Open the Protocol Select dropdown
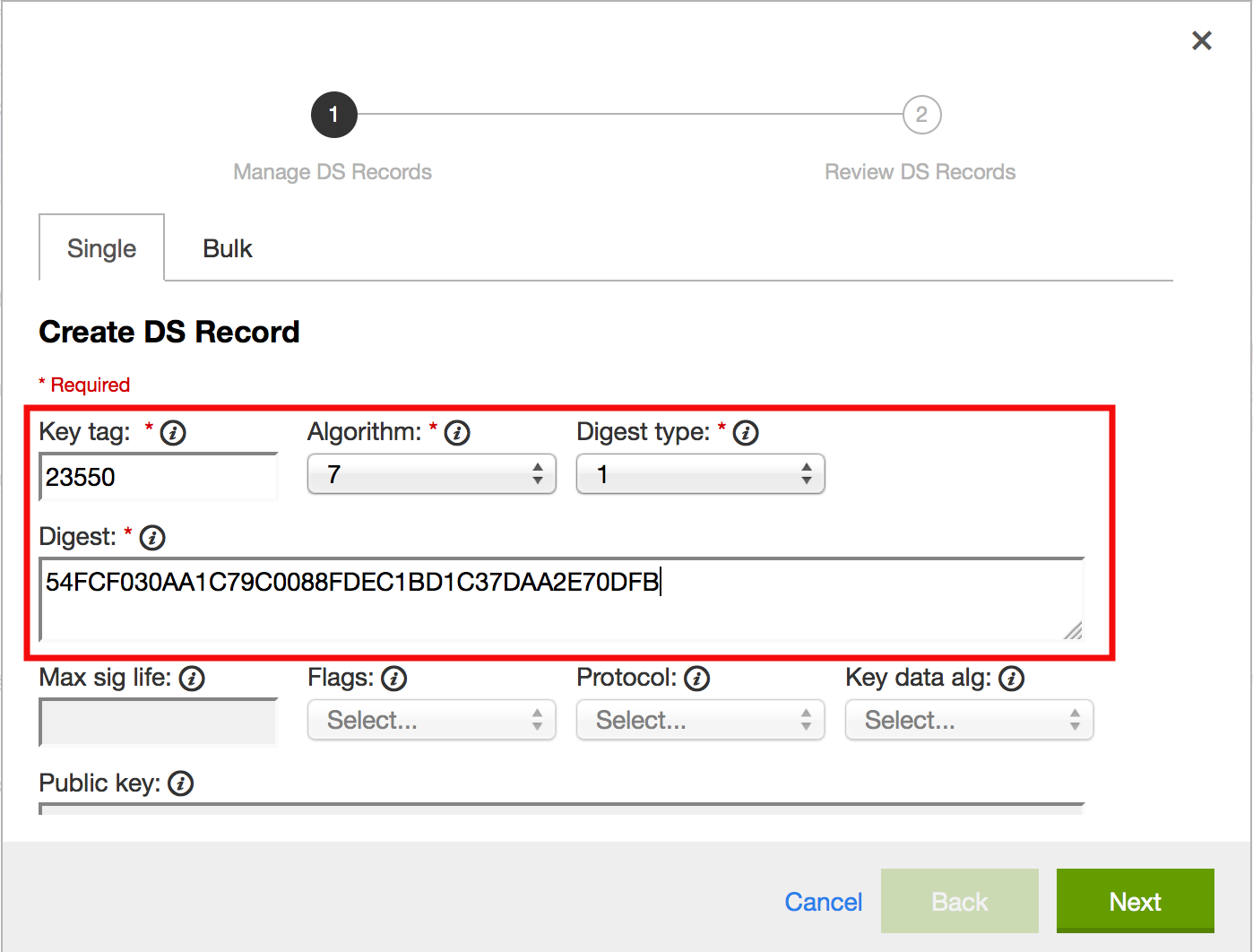 pyautogui.click(x=699, y=720)
